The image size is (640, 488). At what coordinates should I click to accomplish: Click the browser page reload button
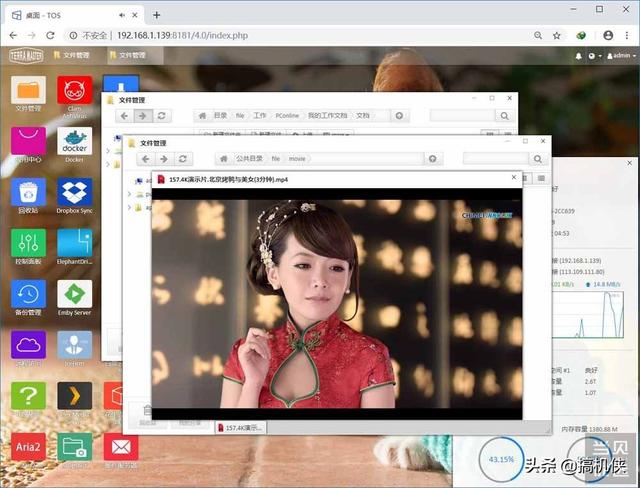50,35
